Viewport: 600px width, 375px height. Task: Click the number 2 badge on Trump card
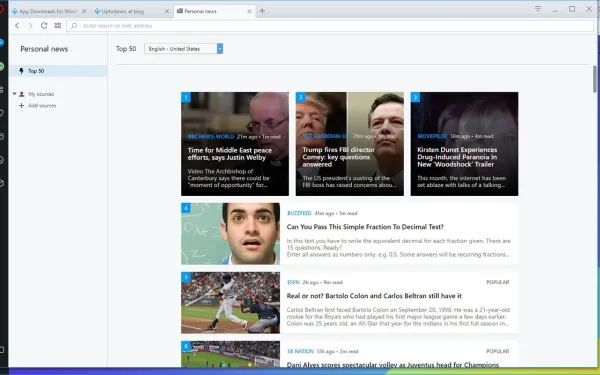pos(300,97)
